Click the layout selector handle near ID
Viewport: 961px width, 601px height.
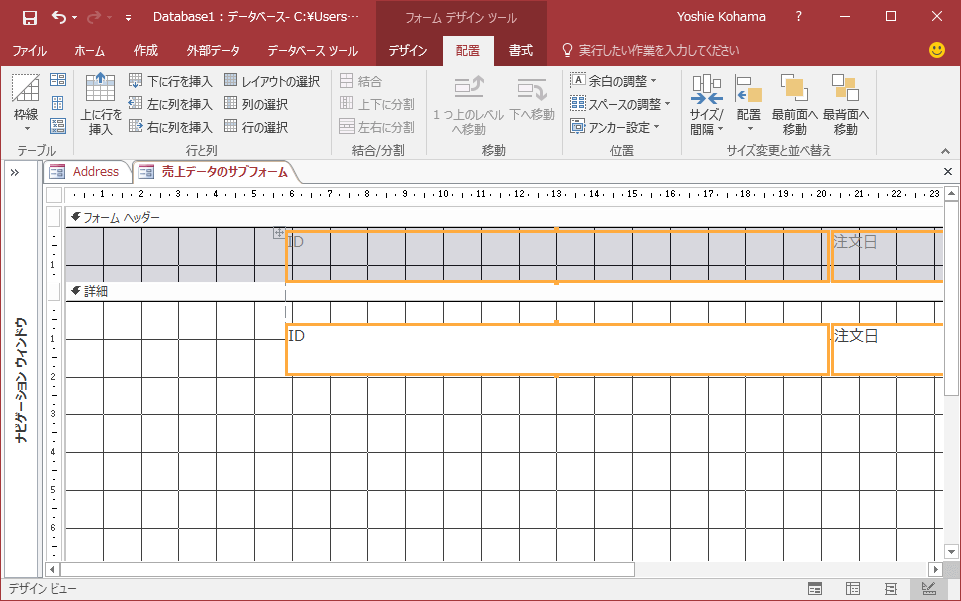279,233
